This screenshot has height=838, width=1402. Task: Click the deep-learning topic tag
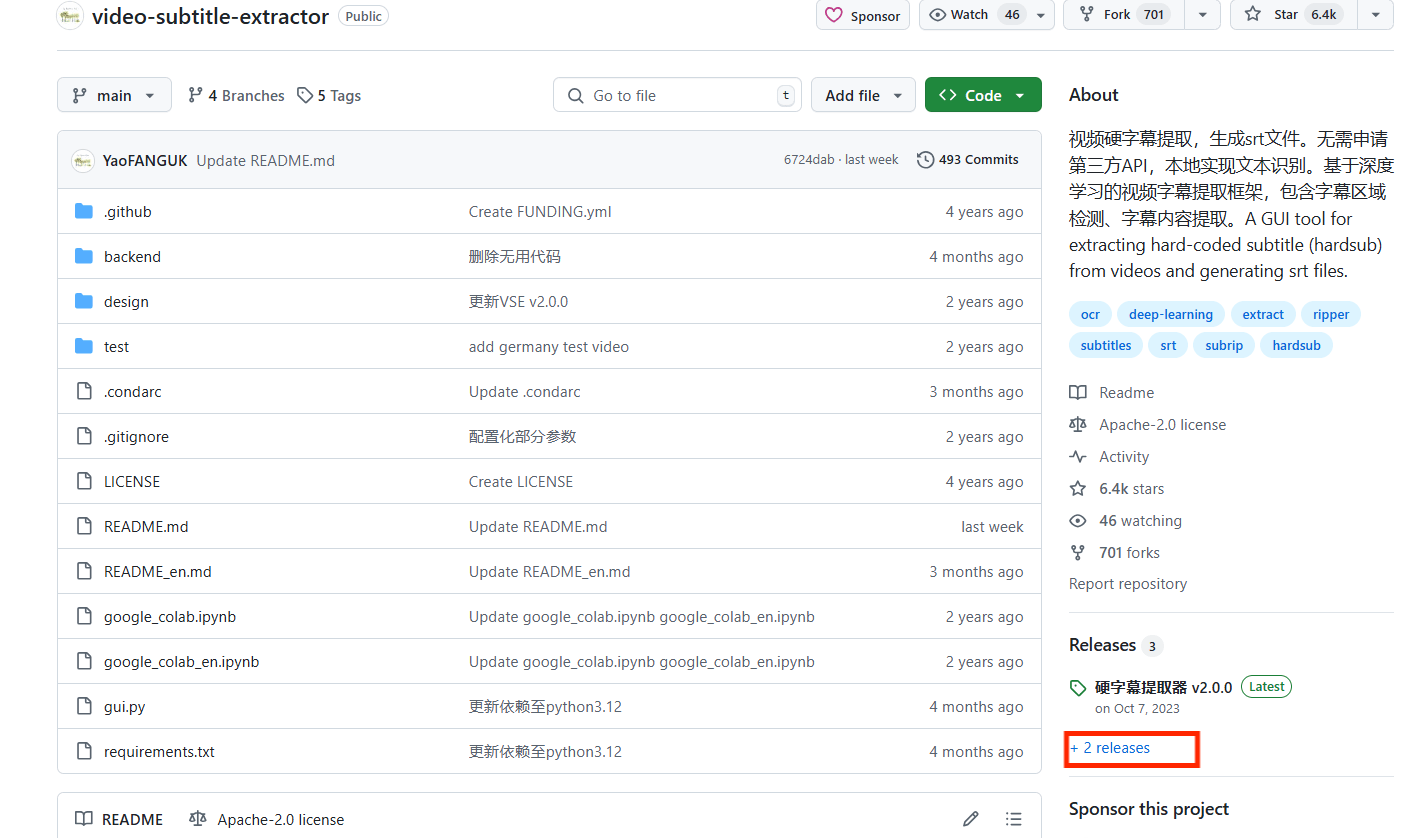pos(1170,315)
